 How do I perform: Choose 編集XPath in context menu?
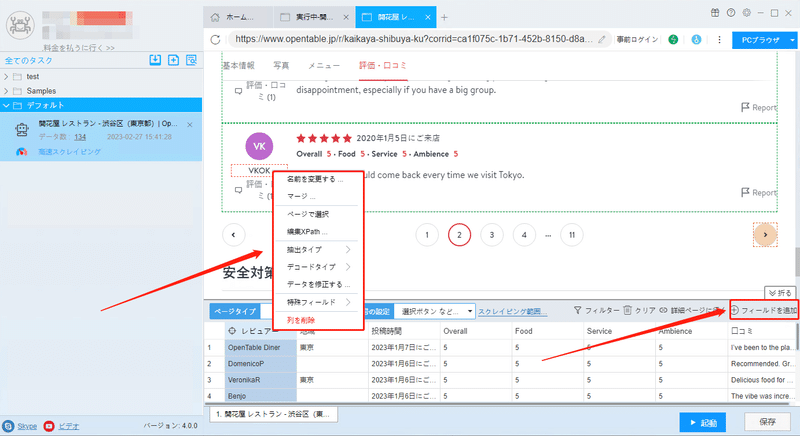pos(307,232)
